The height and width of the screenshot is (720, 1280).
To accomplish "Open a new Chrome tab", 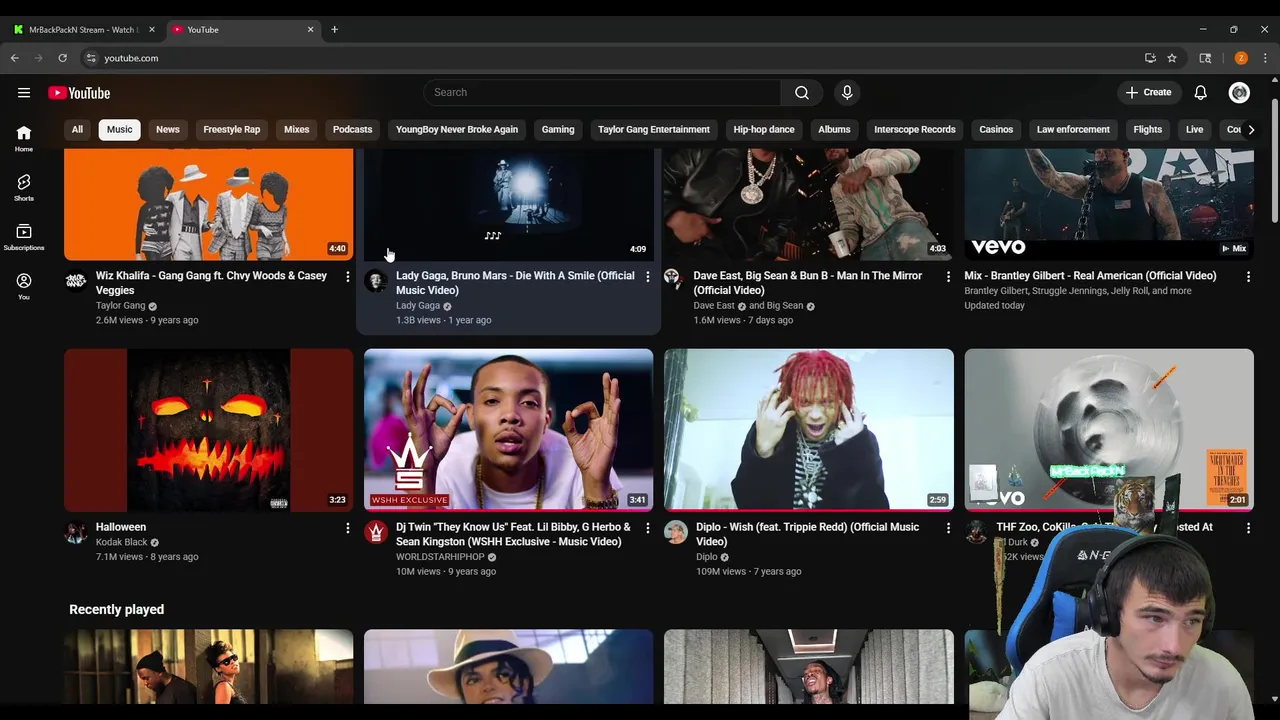I will point(334,29).
